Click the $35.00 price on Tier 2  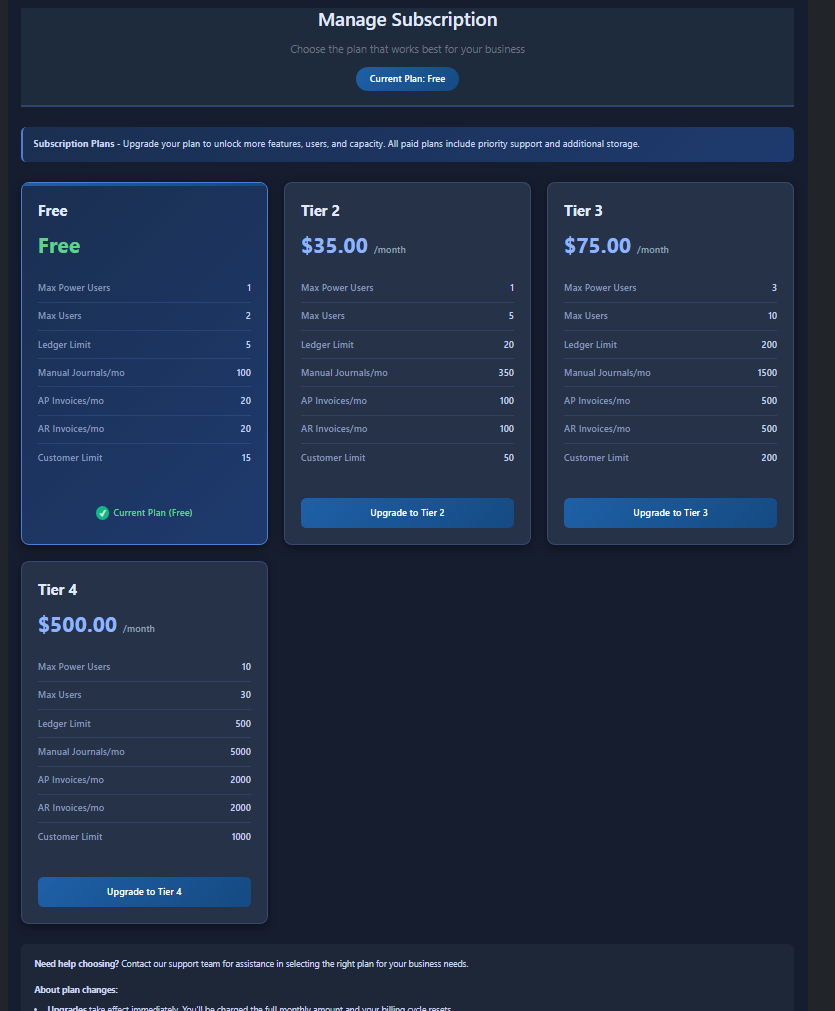(x=334, y=246)
